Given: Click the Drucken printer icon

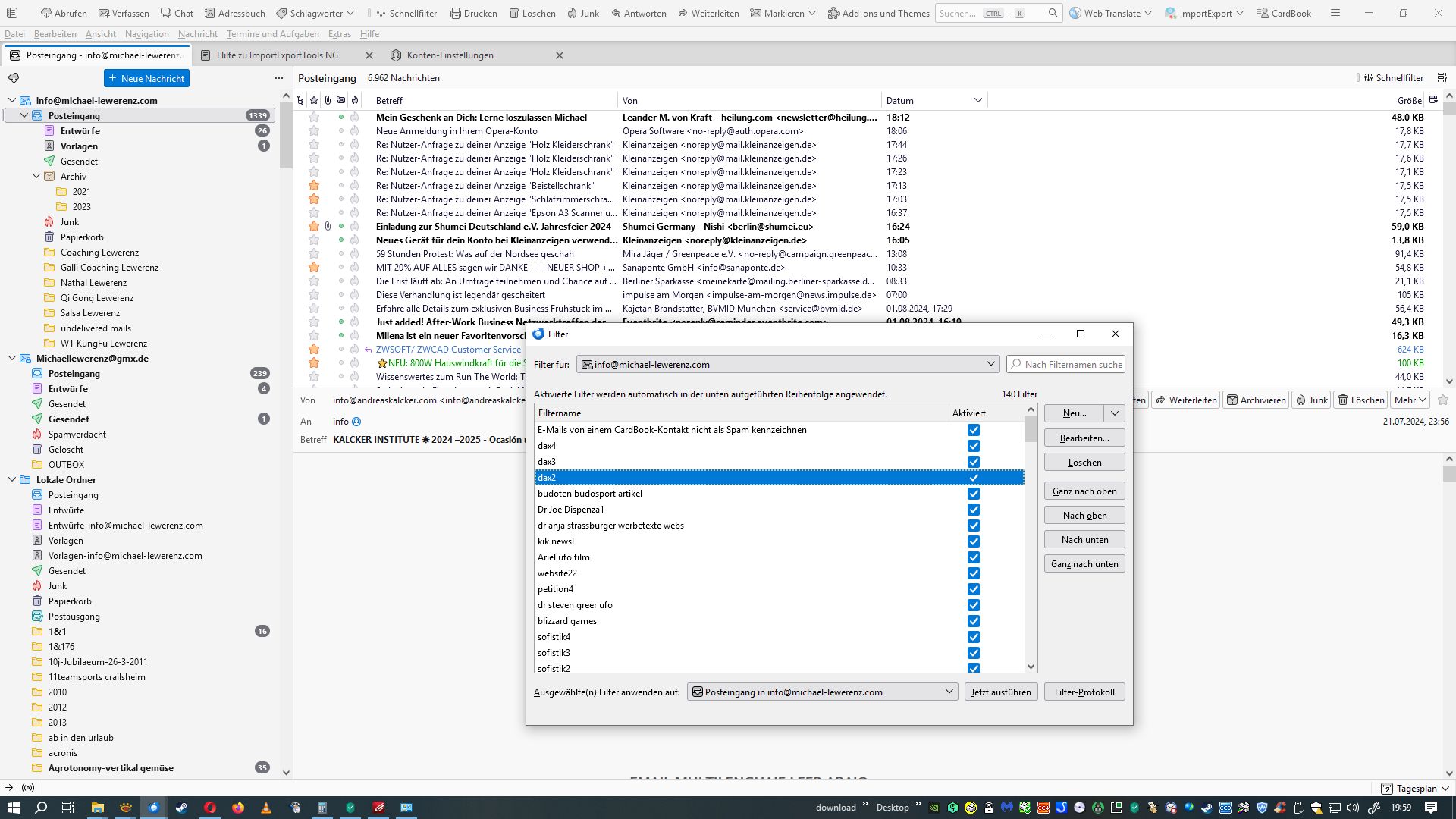Looking at the screenshot, I should [x=456, y=13].
